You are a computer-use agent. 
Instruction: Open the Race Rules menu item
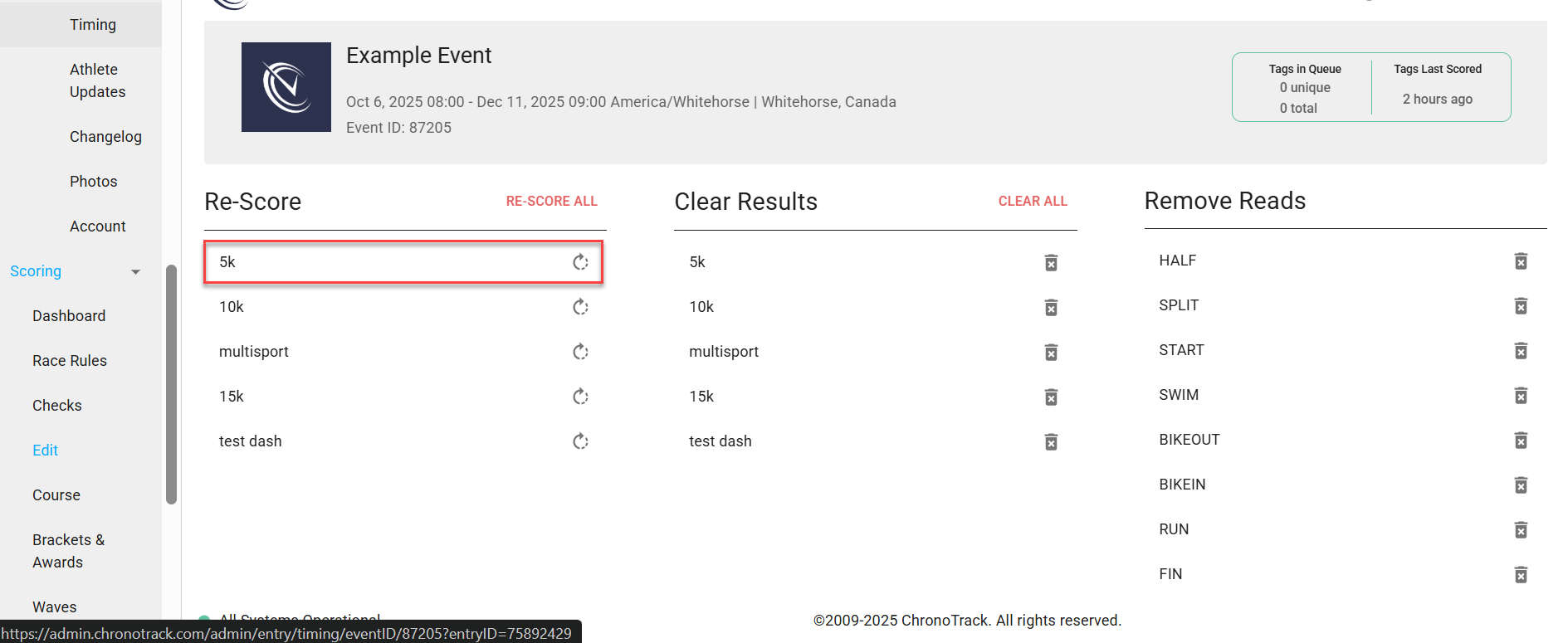(x=70, y=361)
